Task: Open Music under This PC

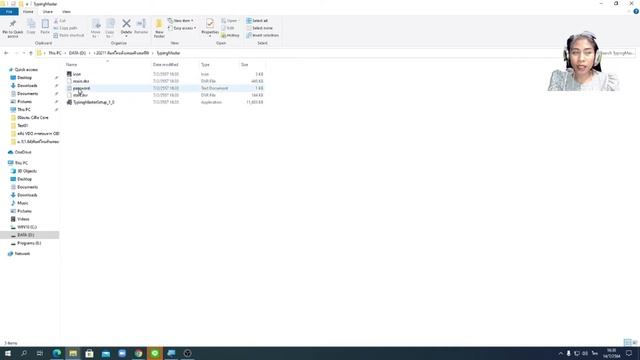Action: 22,203
